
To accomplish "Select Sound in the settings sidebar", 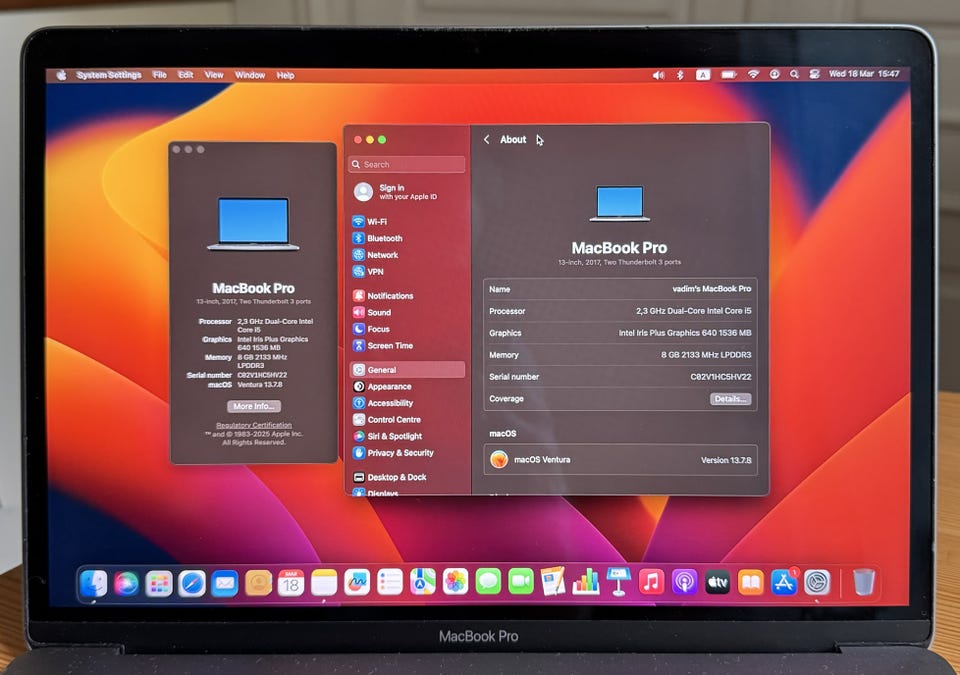I will (372, 312).
